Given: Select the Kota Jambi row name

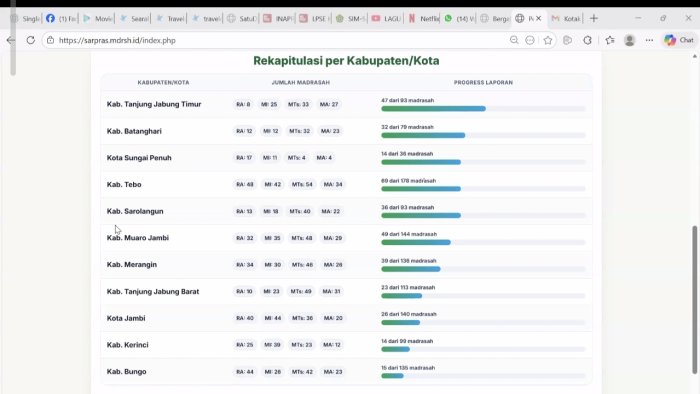Looking at the screenshot, I should (126, 318).
